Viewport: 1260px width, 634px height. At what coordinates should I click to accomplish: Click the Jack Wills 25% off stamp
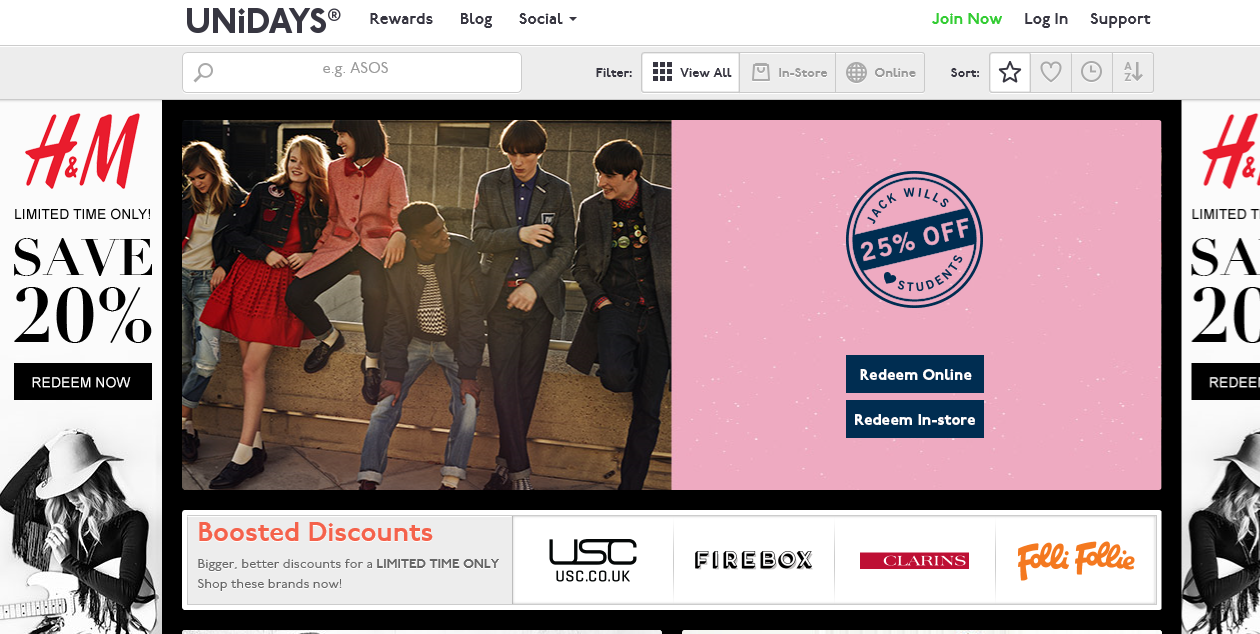tap(914, 240)
